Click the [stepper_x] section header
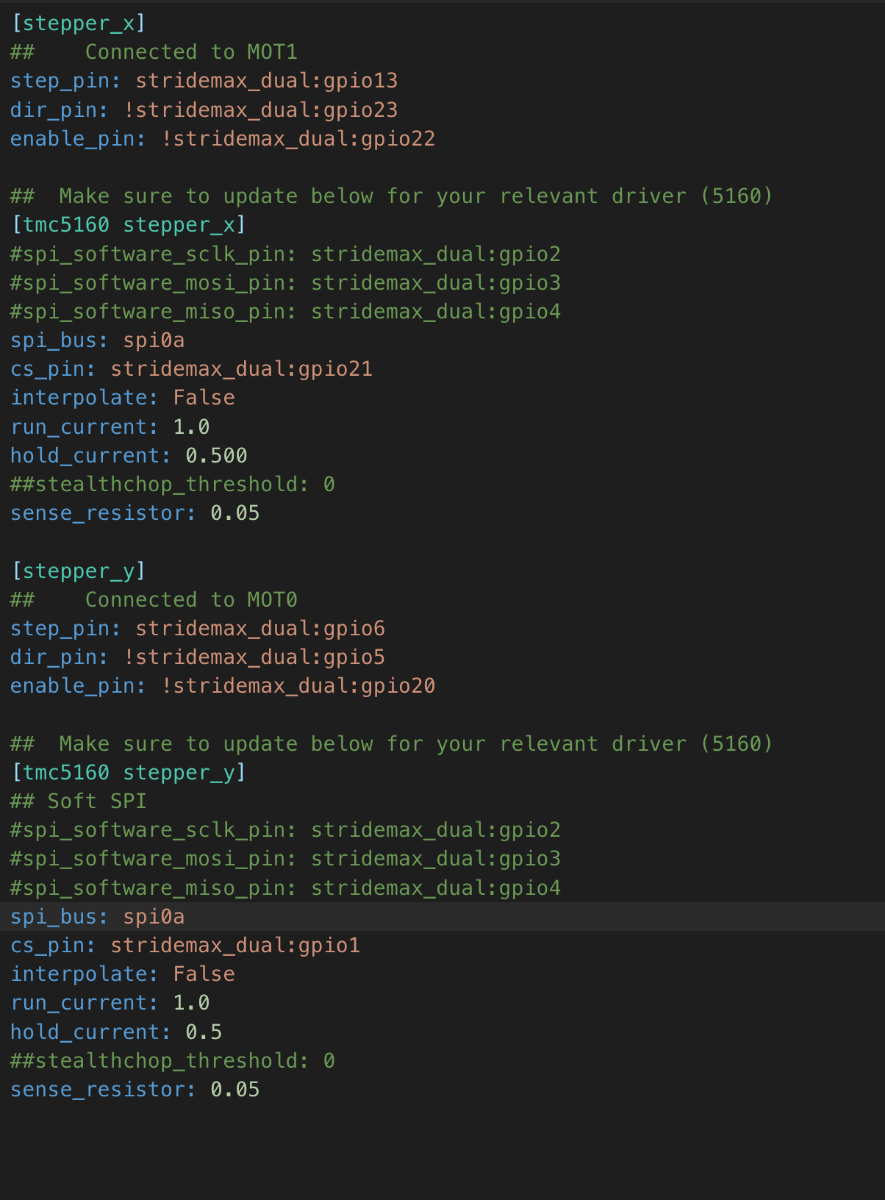This screenshot has height=1200, width=885. (x=78, y=23)
